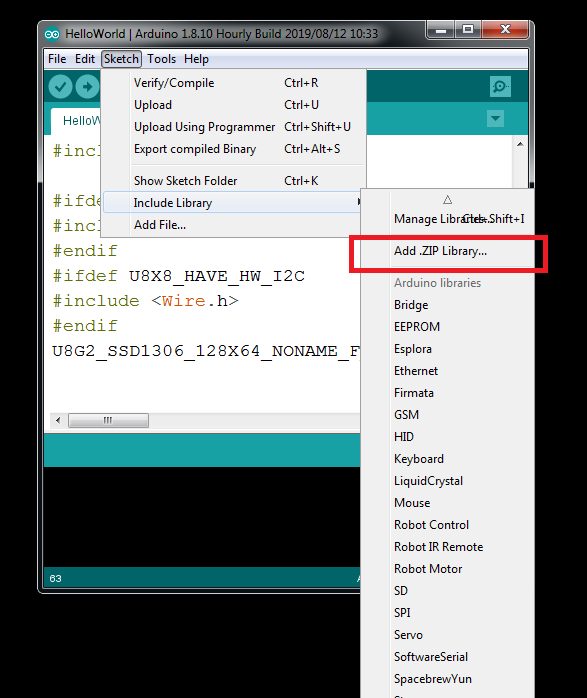Image resolution: width=587 pixels, height=698 pixels.
Task: Choose Add .ZIP Library...
Action: pyautogui.click(x=448, y=251)
